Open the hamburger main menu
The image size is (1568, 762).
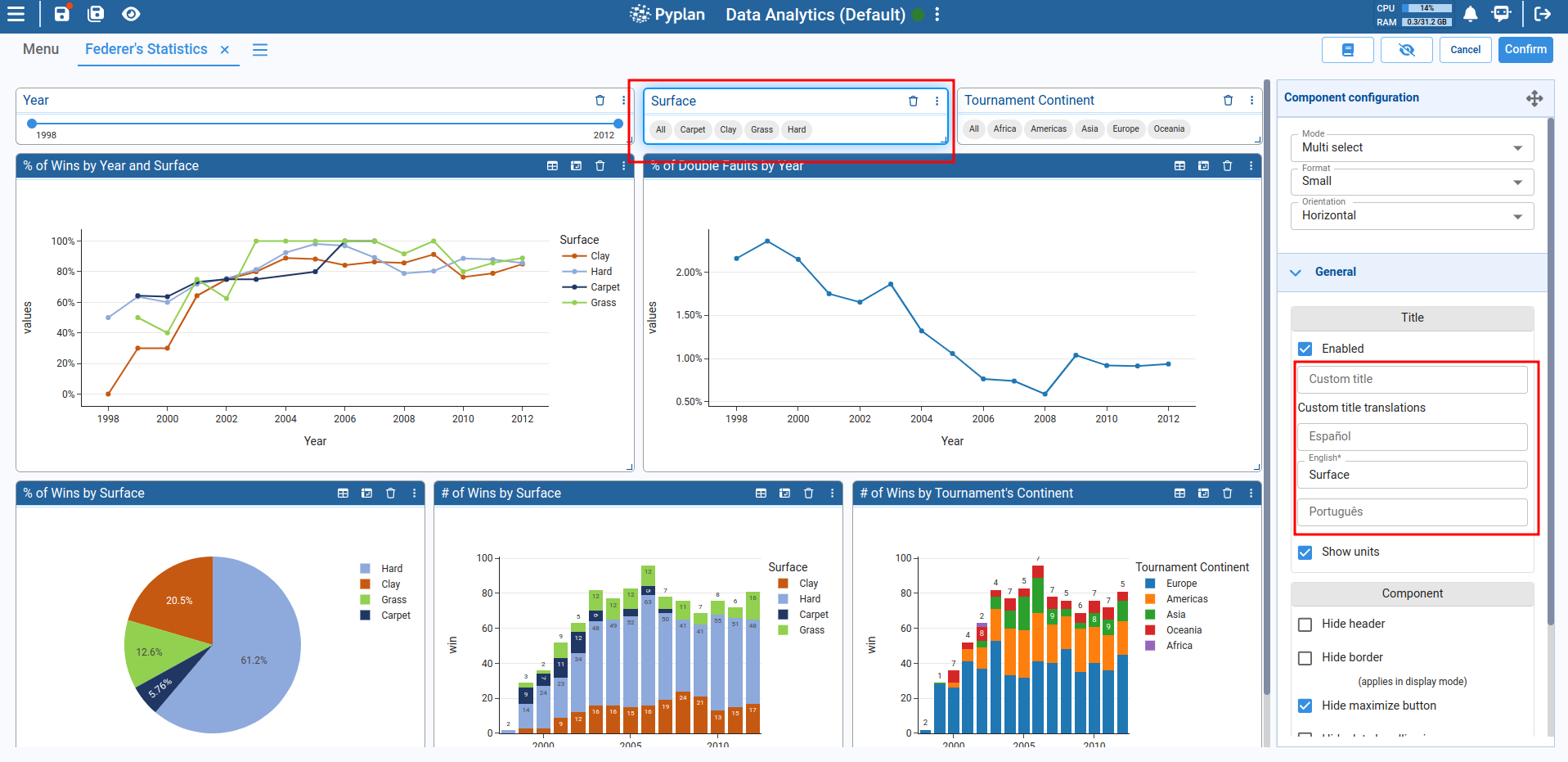(x=16, y=14)
